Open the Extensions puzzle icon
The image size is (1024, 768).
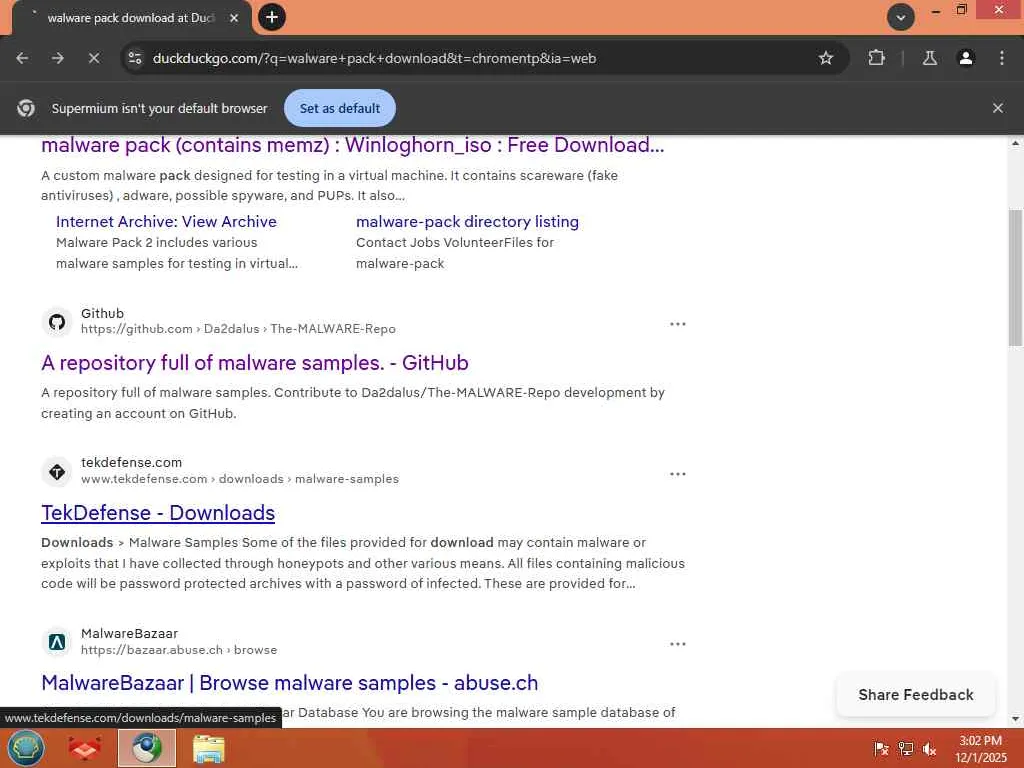pos(876,58)
